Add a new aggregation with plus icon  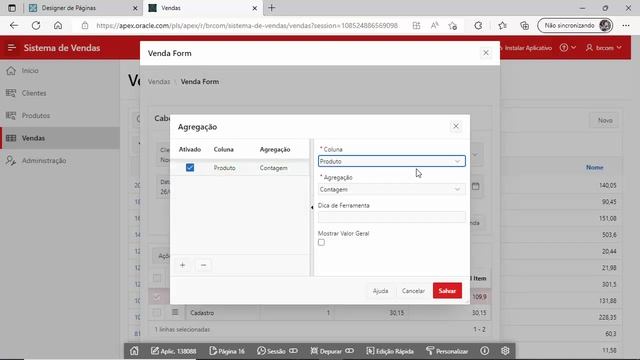click(182, 265)
